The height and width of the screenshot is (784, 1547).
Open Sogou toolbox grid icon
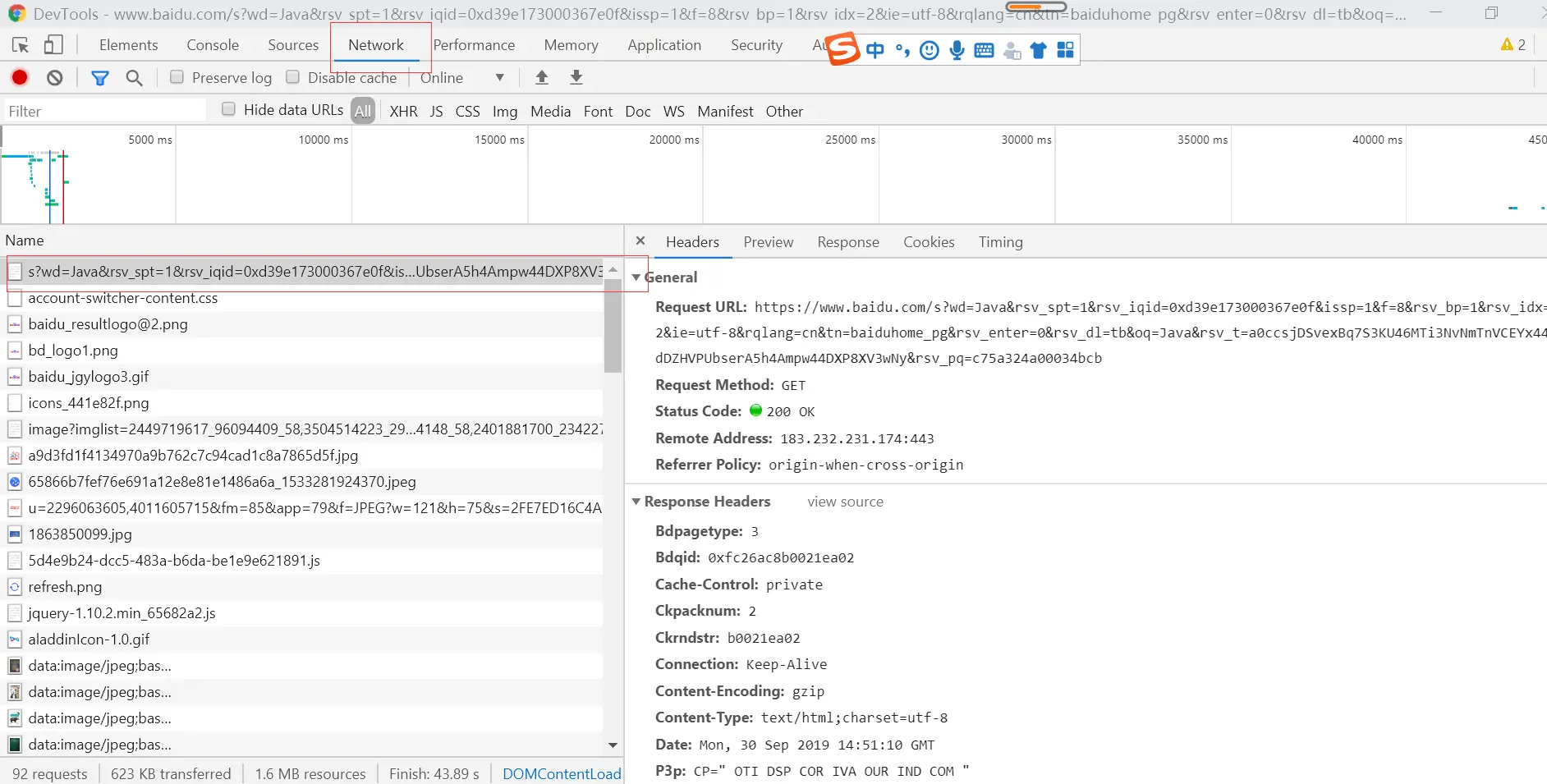click(1065, 51)
